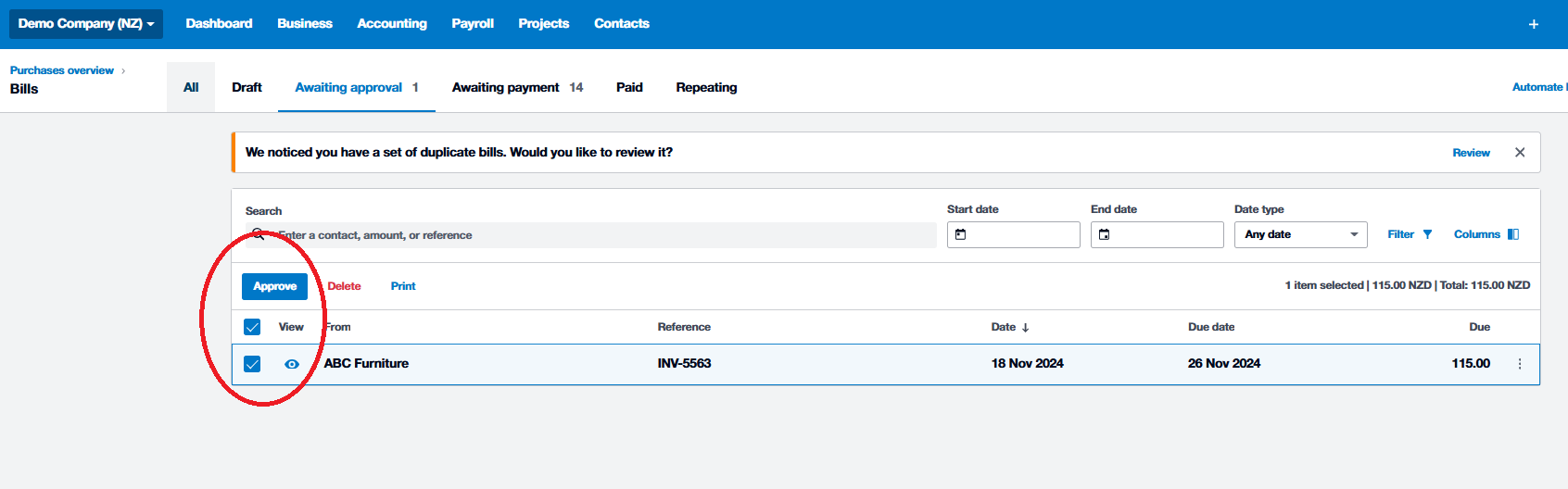Screen dimensions: 1568x489
Task: Deselect the ABC Furniture bill checkbox
Action: pyautogui.click(x=252, y=364)
